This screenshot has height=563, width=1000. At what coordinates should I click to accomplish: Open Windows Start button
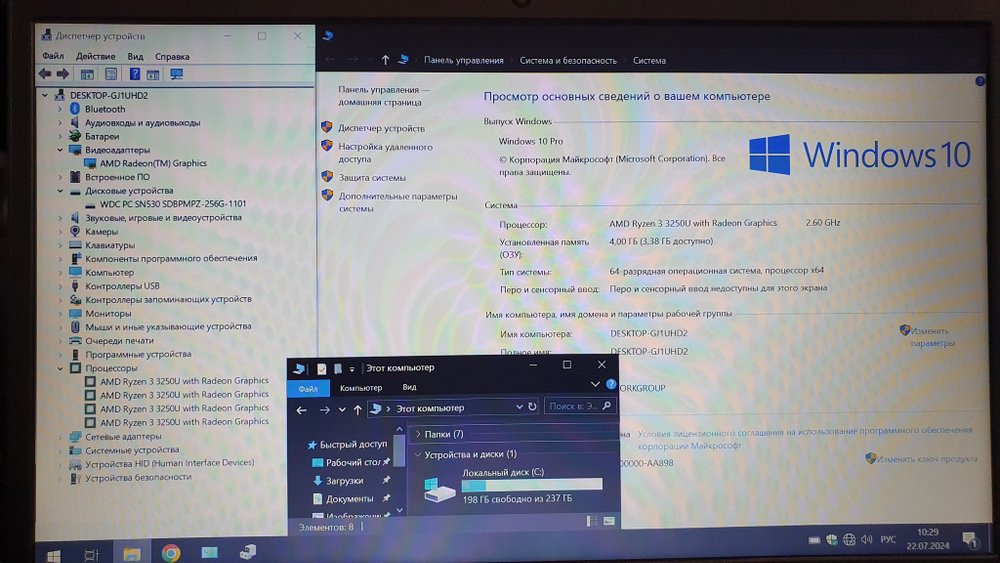54,555
